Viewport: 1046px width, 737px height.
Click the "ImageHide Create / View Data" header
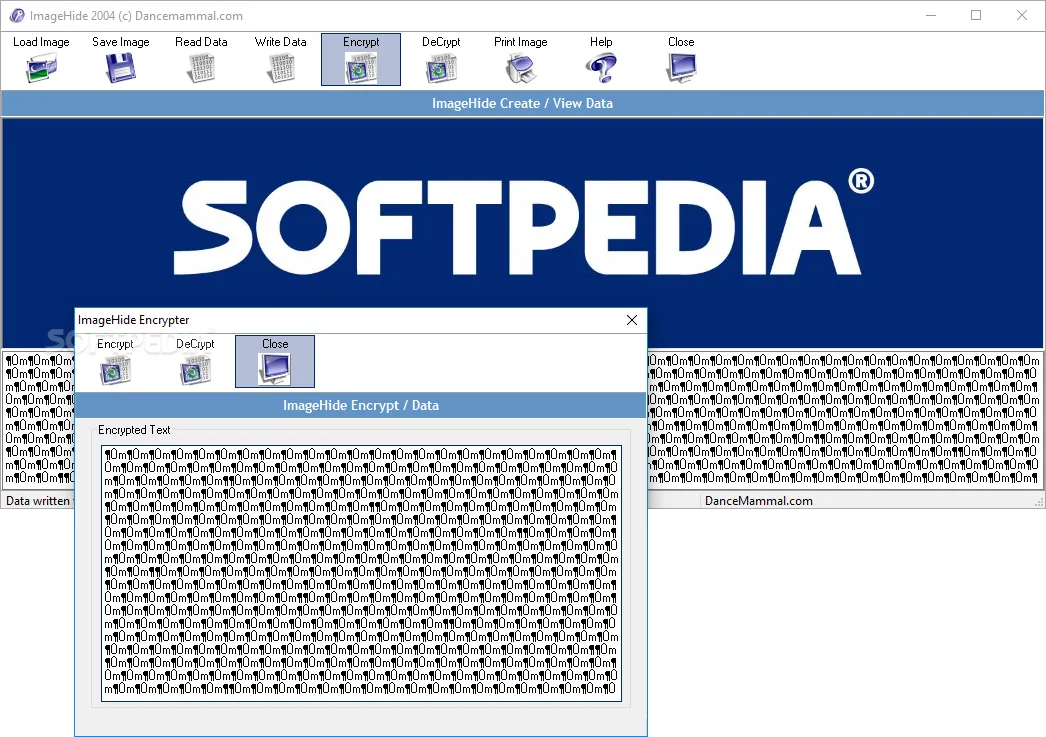pyautogui.click(x=522, y=103)
